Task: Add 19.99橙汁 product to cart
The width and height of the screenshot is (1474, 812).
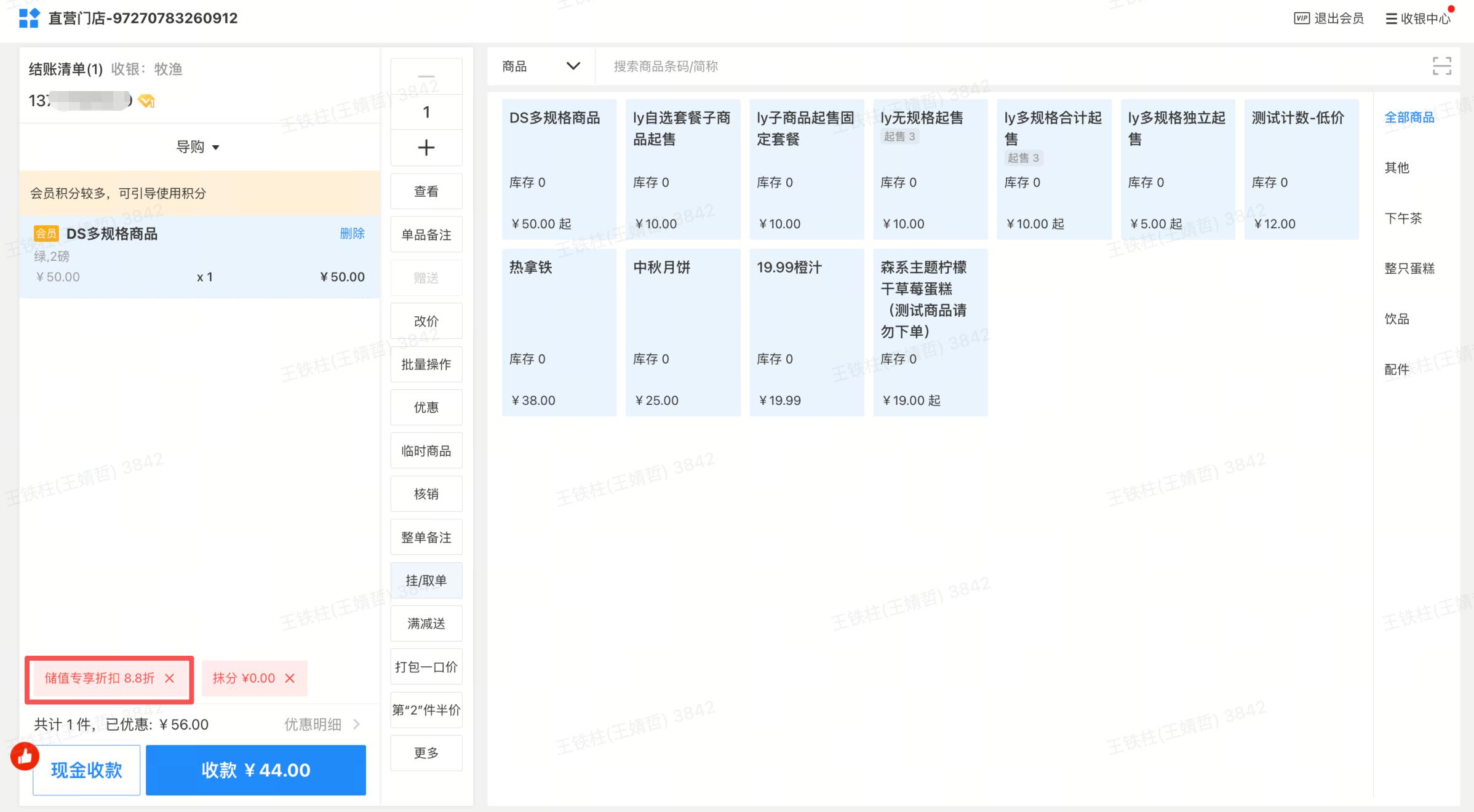Action: [807, 332]
